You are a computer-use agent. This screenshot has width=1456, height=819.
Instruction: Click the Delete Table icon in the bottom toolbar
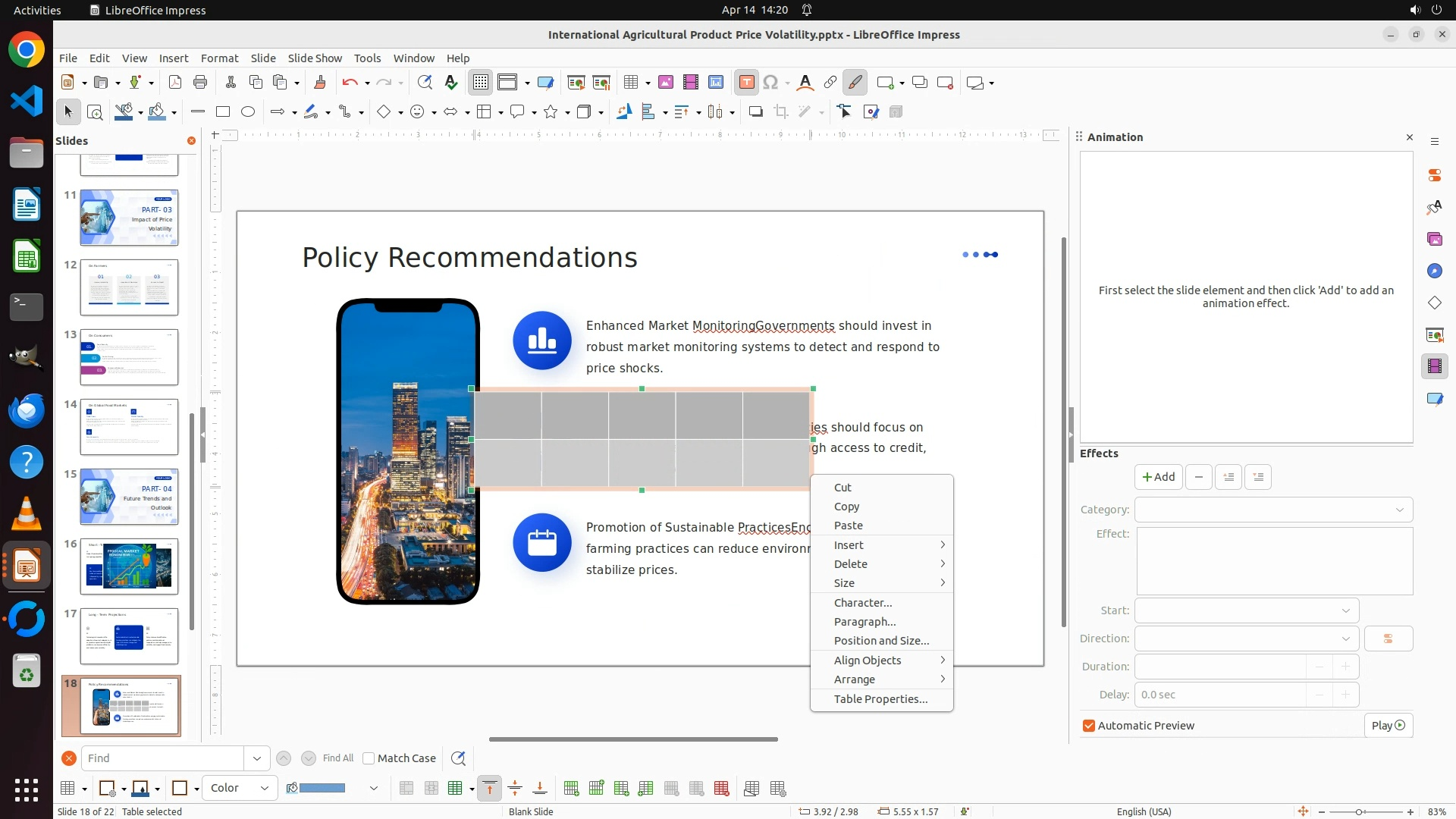click(721, 789)
